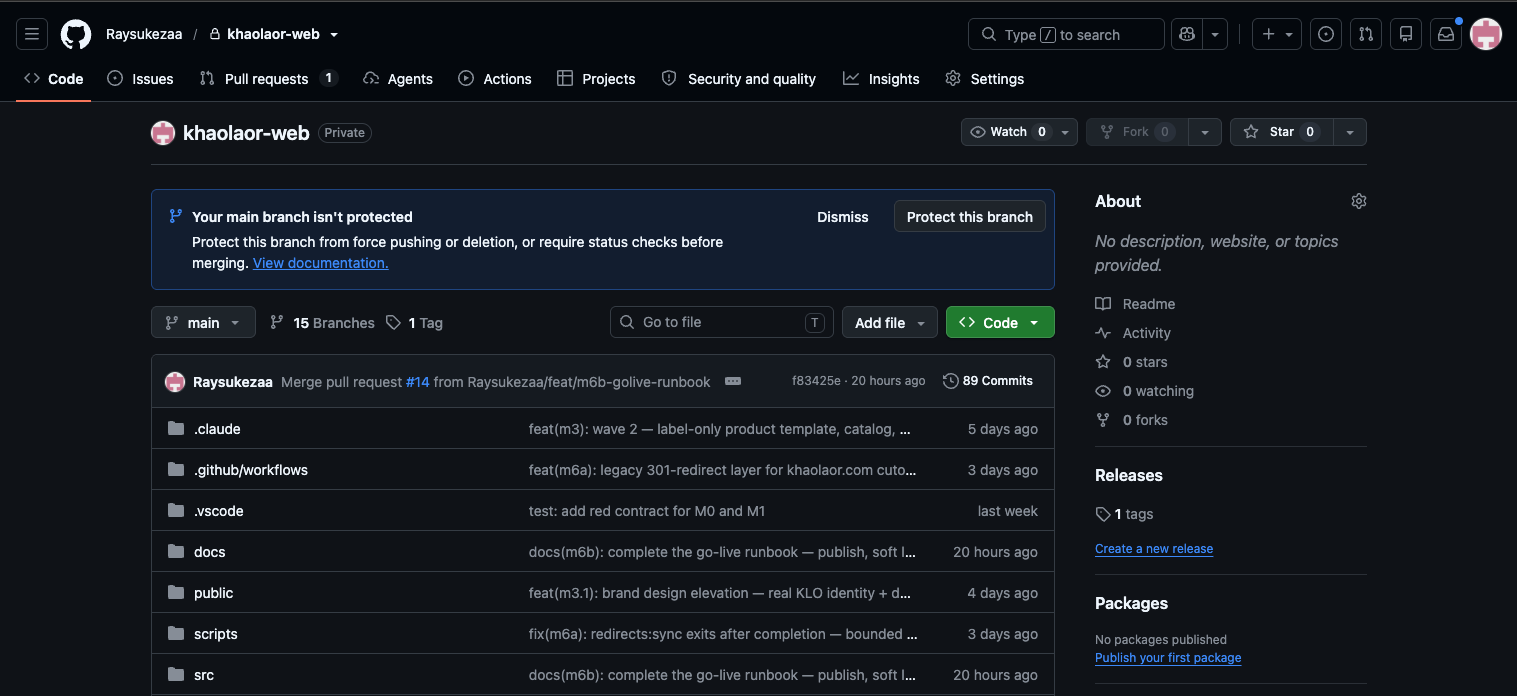Image resolution: width=1517 pixels, height=696 pixels.
Task: Open the 1 tags link under Releases
Action: [x=1124, y=514]
